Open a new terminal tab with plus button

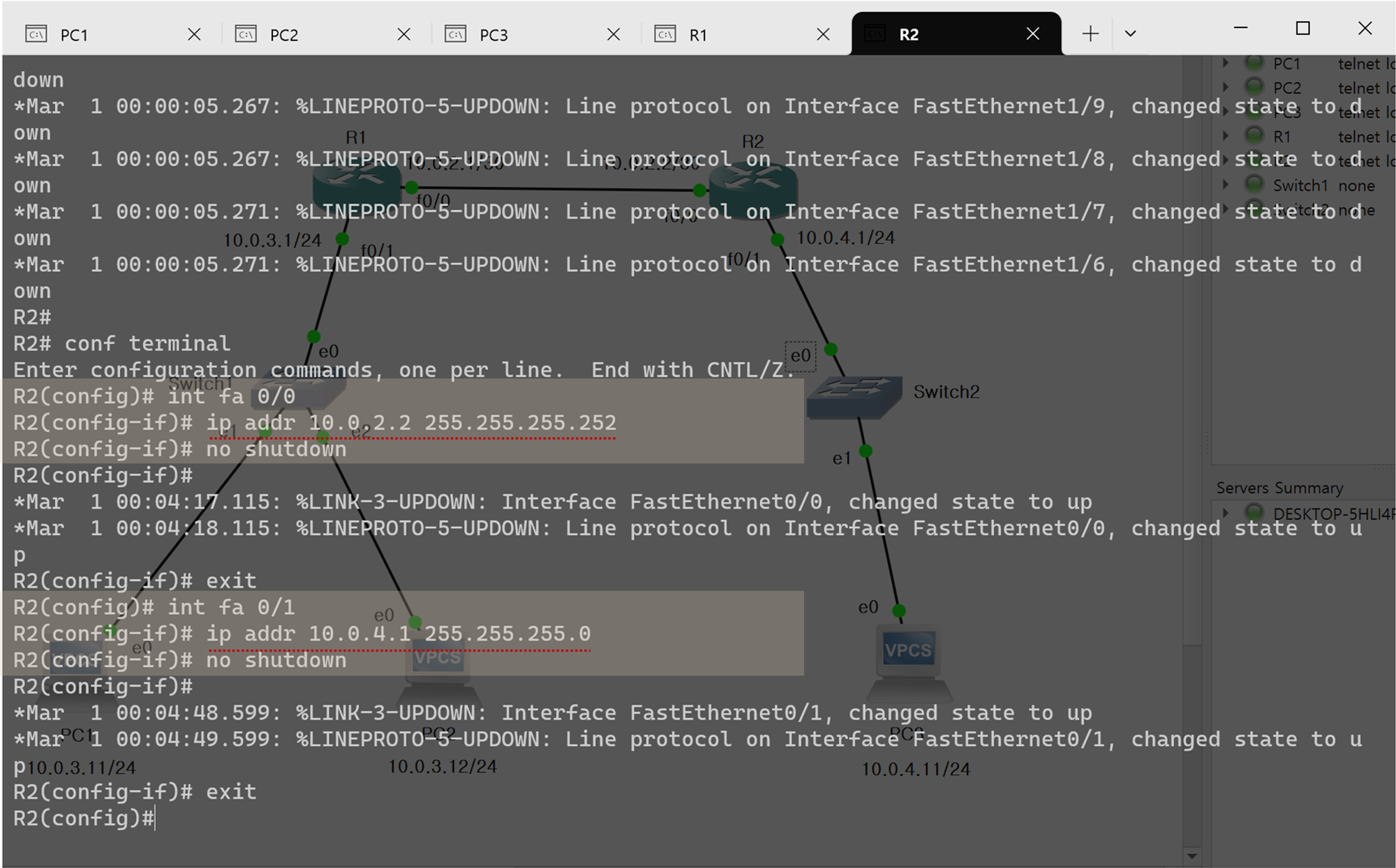coord(1090,33)
